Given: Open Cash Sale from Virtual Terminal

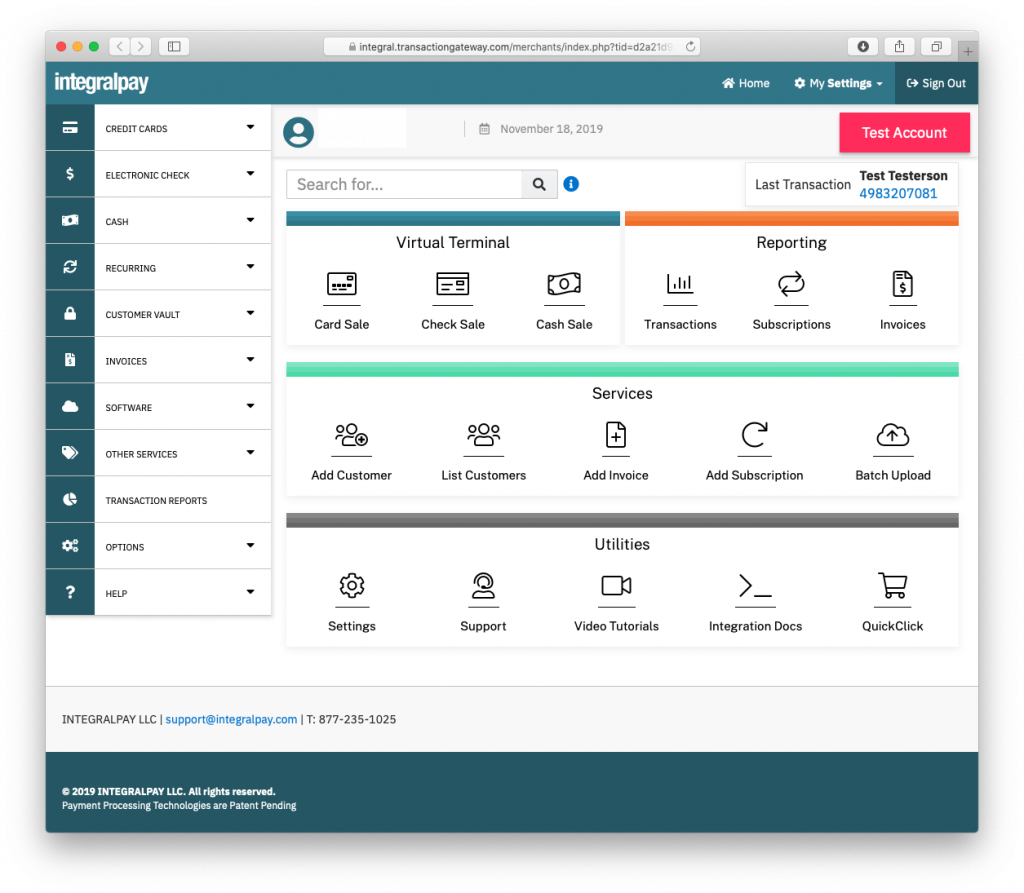Looking at the screenshot, I should pyautogui.click(x=563, y=295).
